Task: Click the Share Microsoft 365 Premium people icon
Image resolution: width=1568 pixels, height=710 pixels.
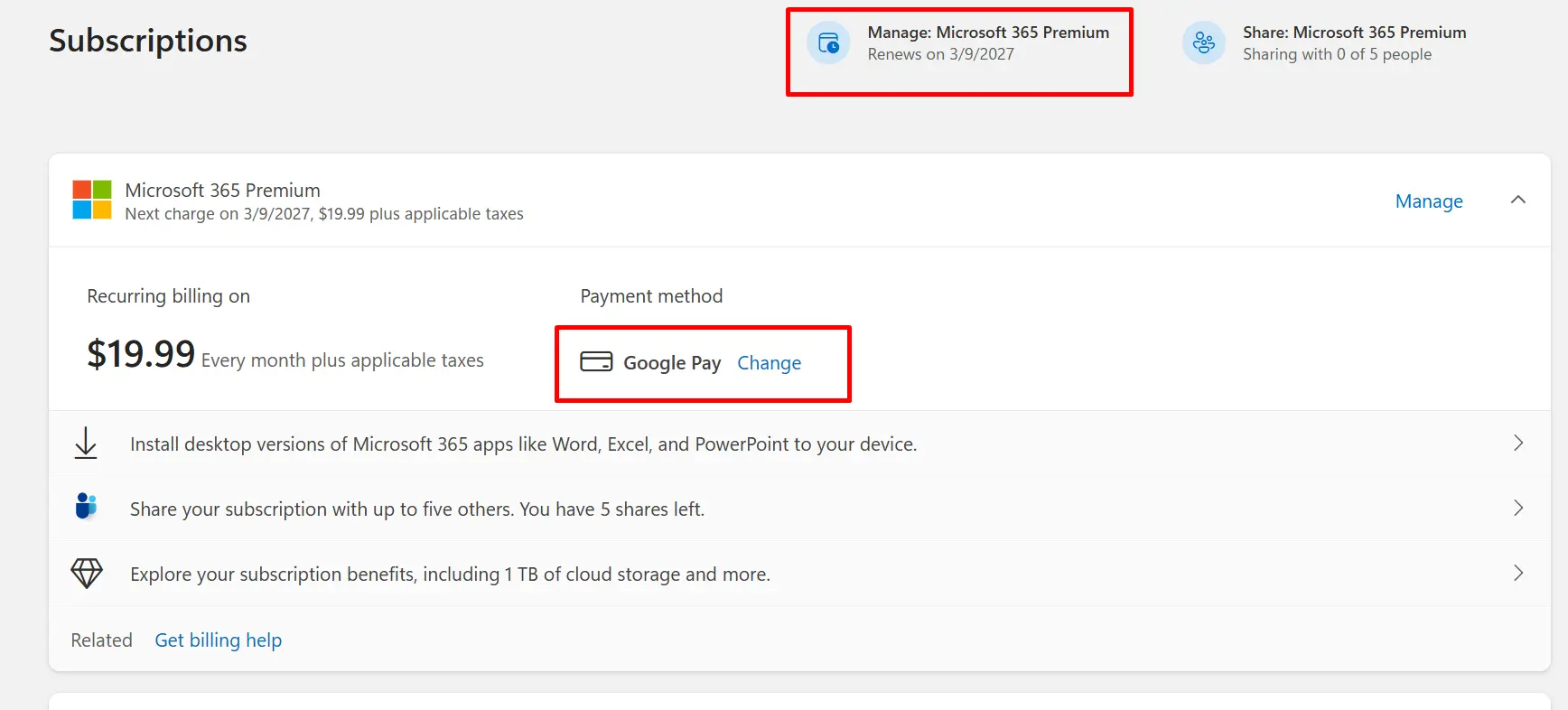Action: (x=1204, y=42)
